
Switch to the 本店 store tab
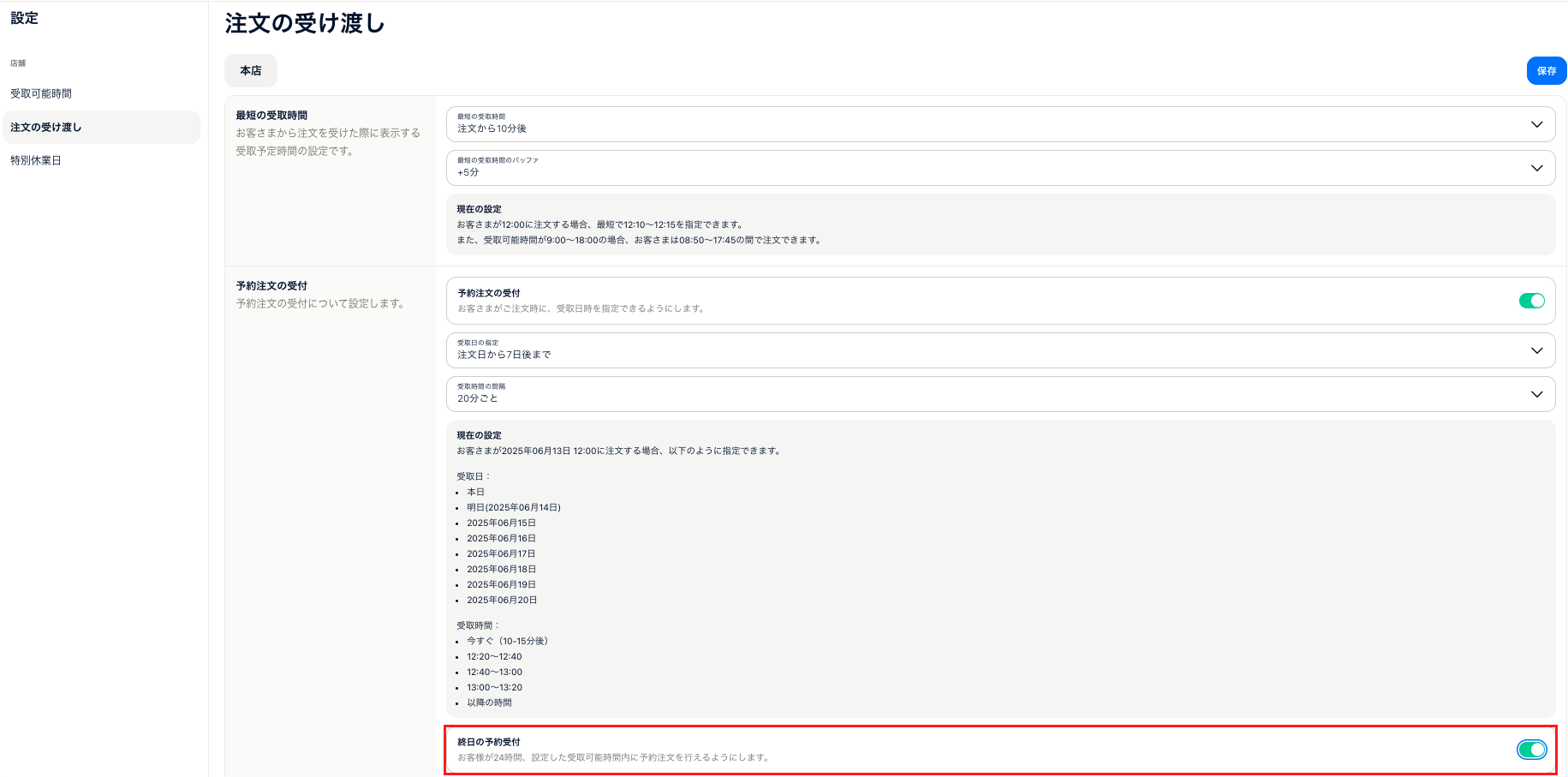[251, 71]
